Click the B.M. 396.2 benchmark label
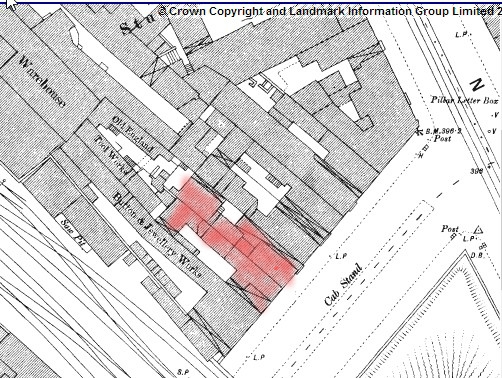Viewport: 502px width, 378px height. click(444, 131)
